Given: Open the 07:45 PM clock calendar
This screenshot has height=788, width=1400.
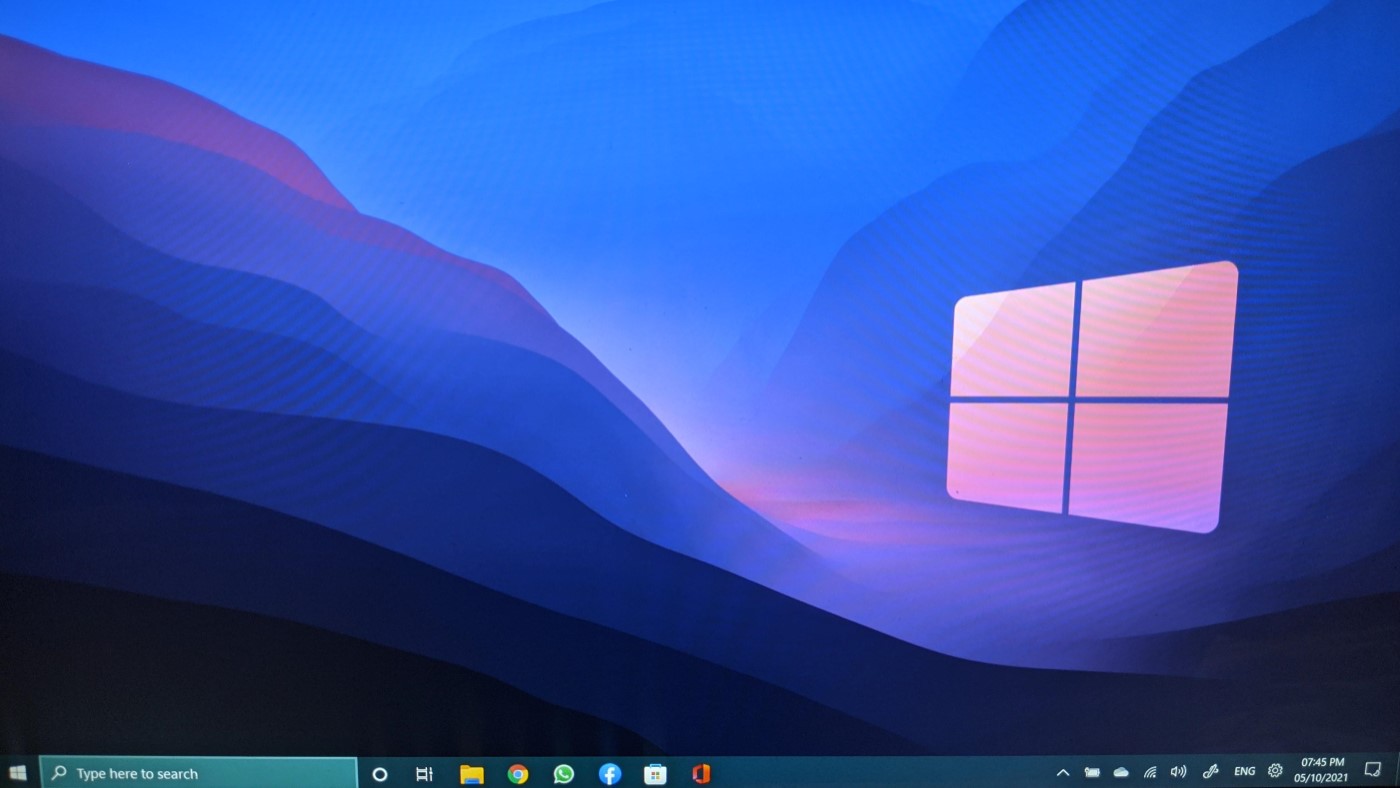Looking at the screenshot, I should click(1322, 770).
